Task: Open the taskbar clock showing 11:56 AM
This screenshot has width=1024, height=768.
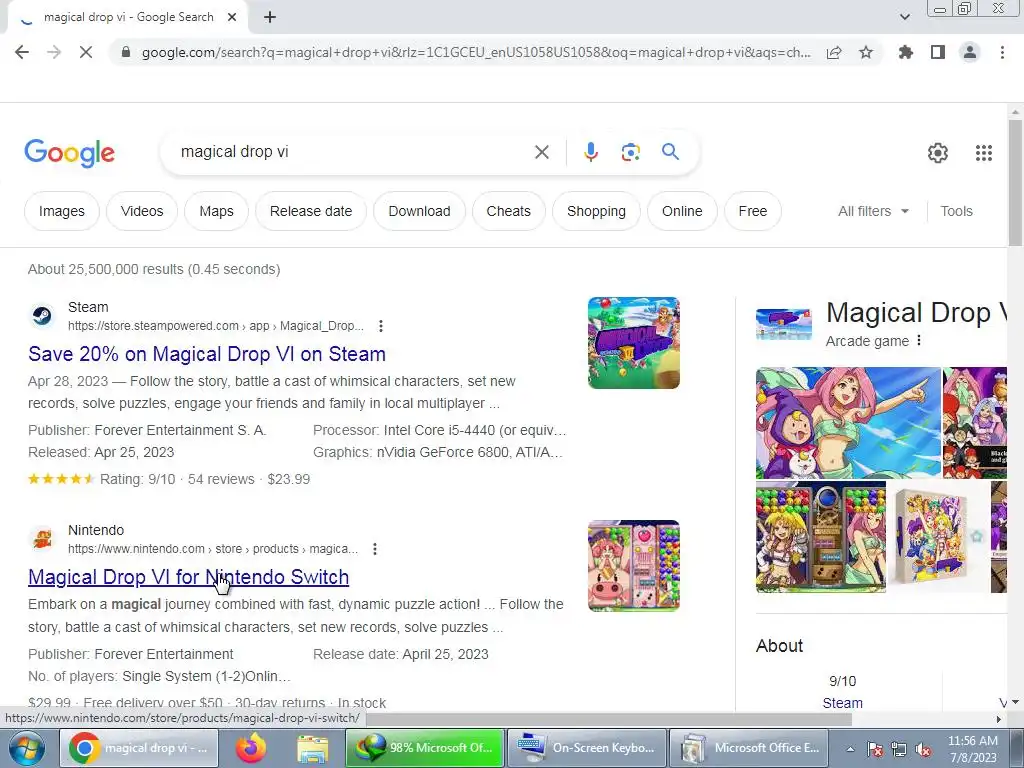Action: click(x=972, y=748)
